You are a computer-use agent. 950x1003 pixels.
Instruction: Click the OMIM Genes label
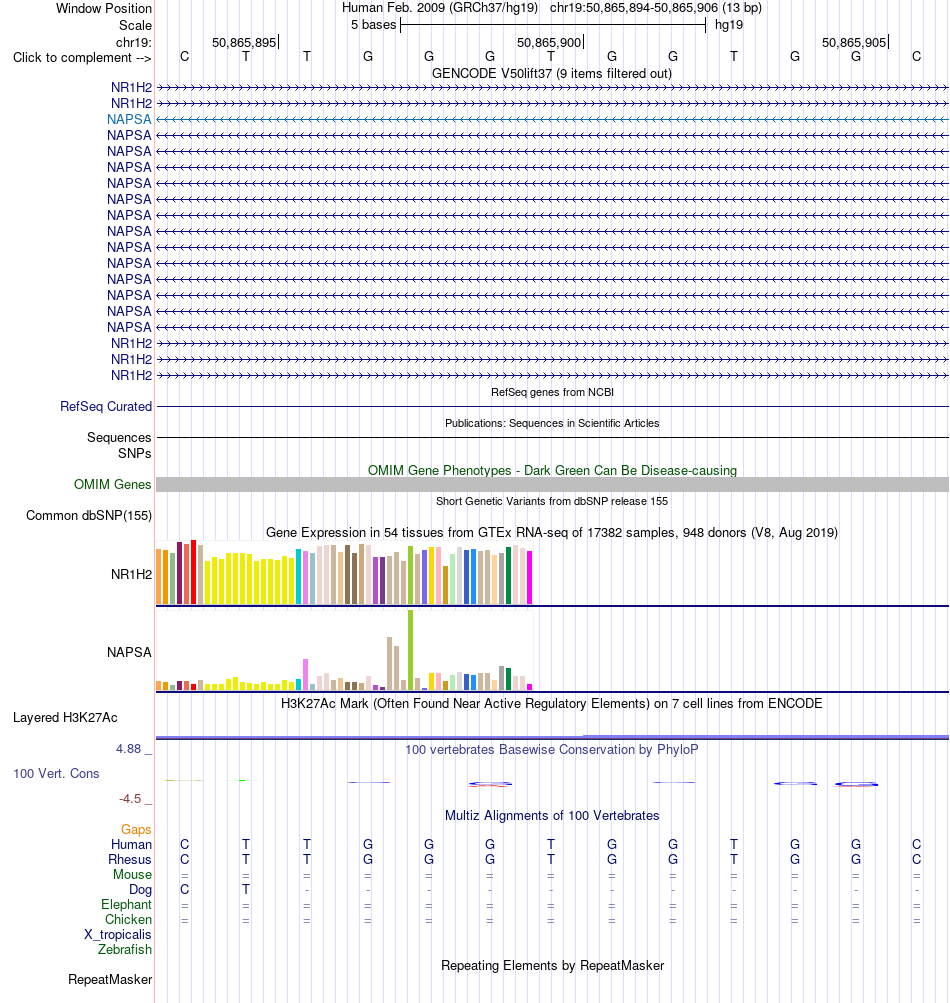(x=113, y=485)
